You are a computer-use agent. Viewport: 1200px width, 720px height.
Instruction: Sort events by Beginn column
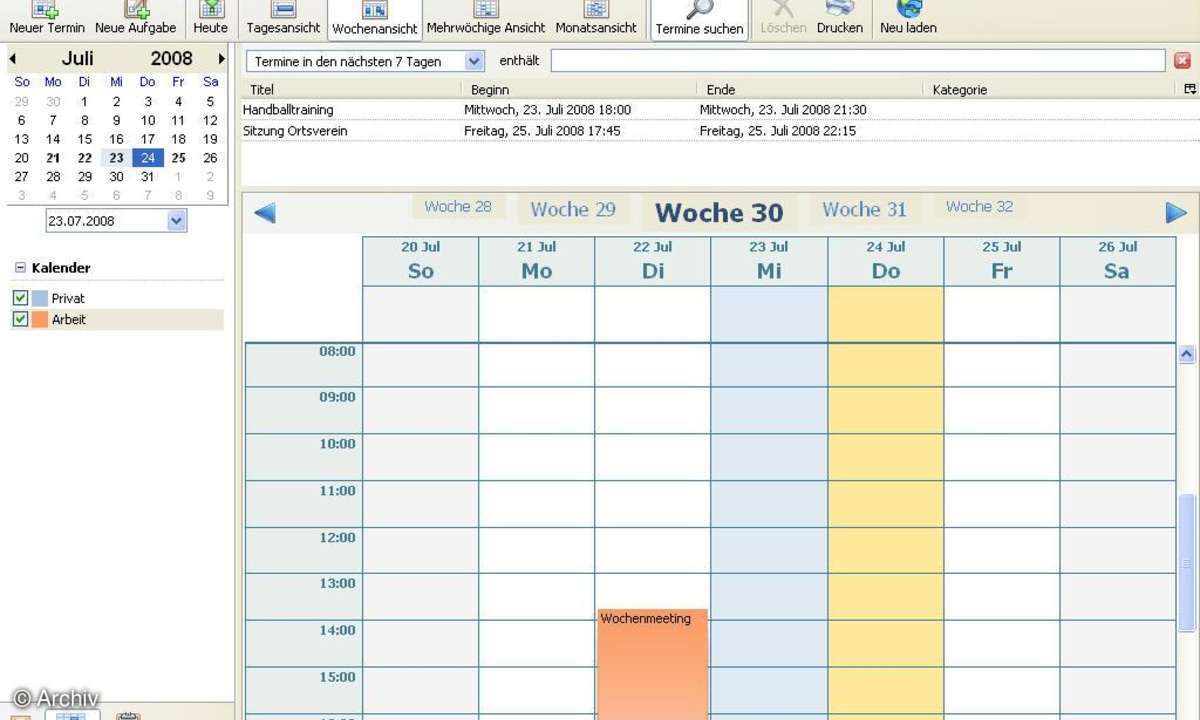point(581,89)
